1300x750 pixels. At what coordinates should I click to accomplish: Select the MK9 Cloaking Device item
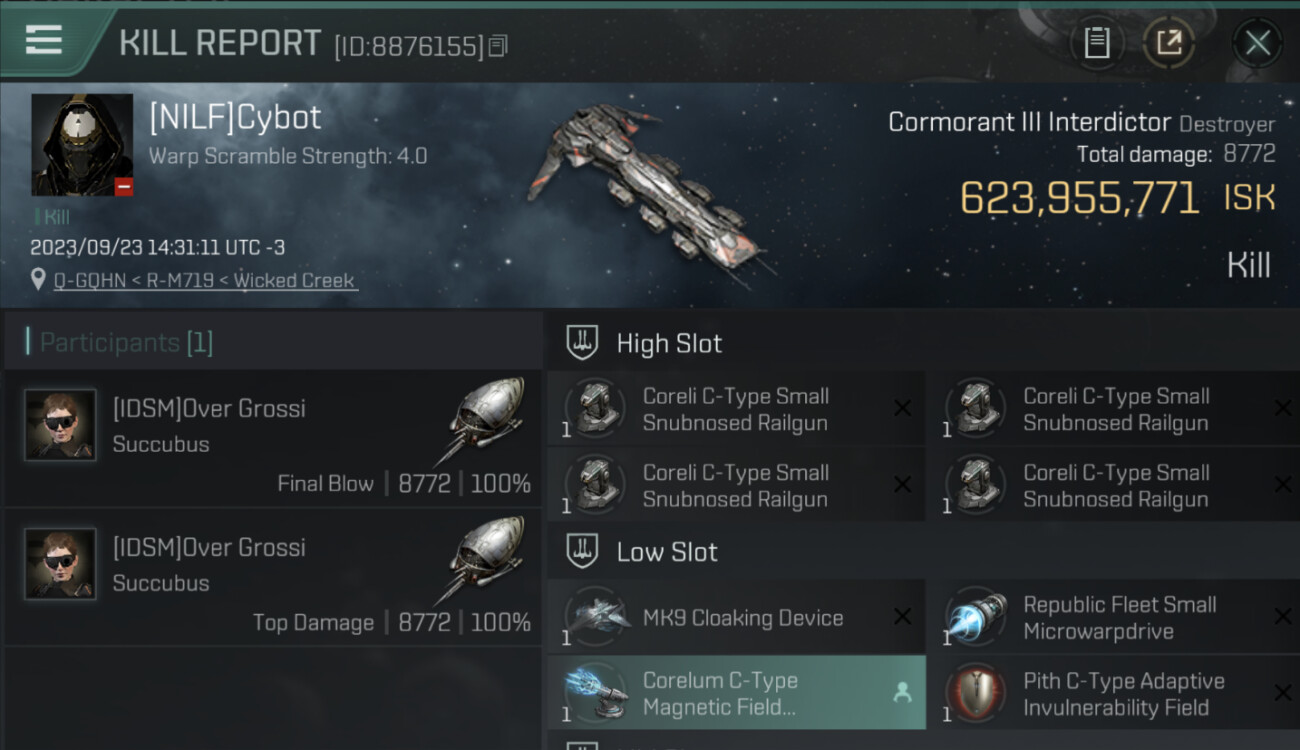736,617
